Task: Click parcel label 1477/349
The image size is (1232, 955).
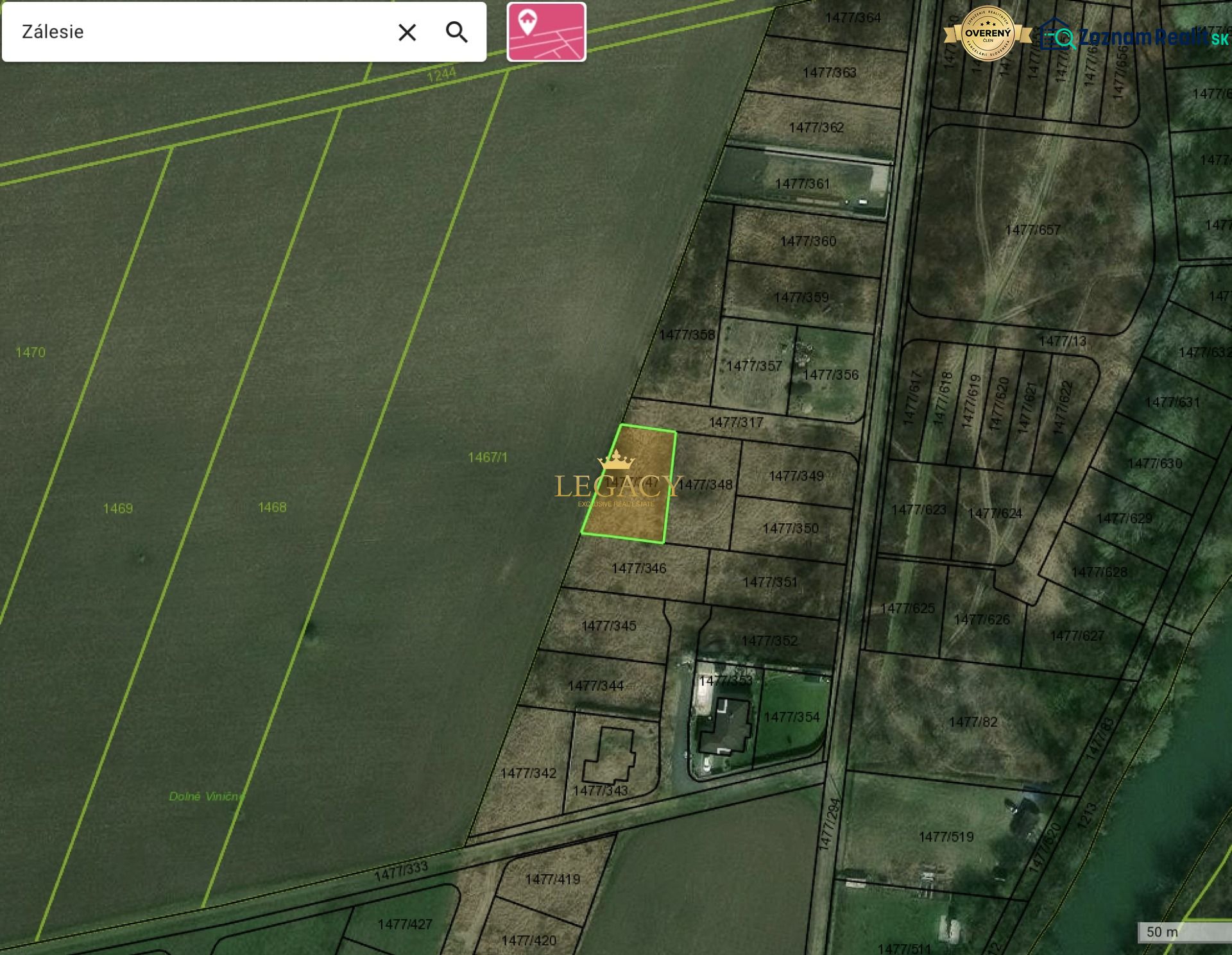Action: (x=796, y=476)
